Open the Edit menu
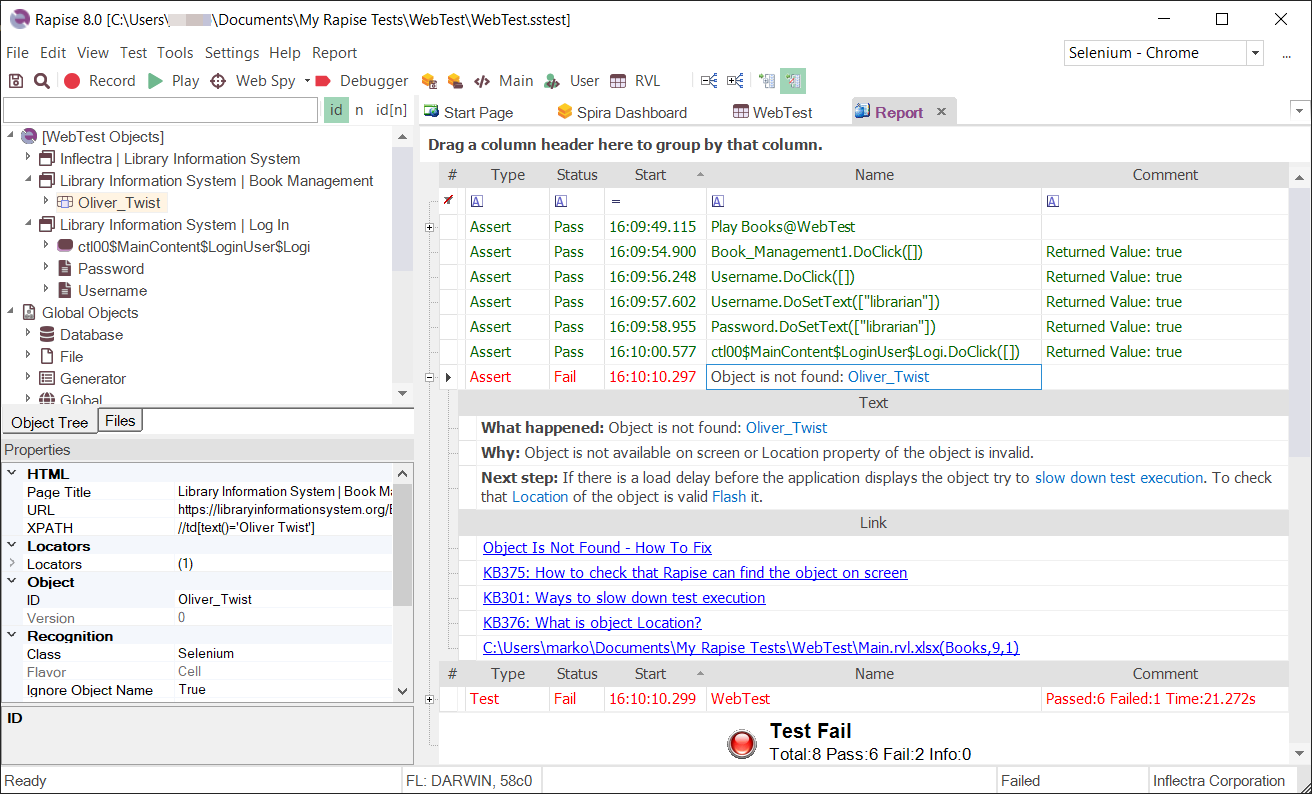Viewport: 1312px width, 794px height. click(53, 53)
